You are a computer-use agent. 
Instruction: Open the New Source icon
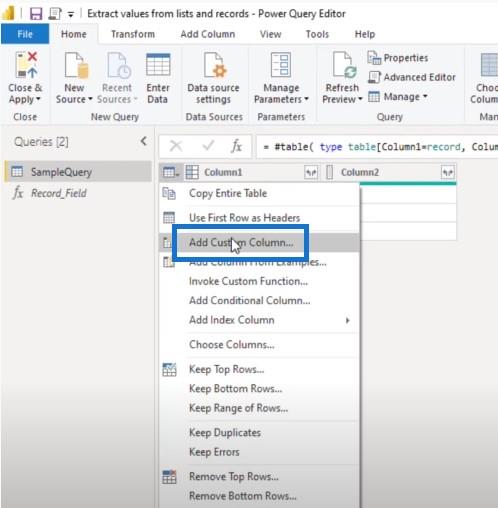click(x=77, y=65)
